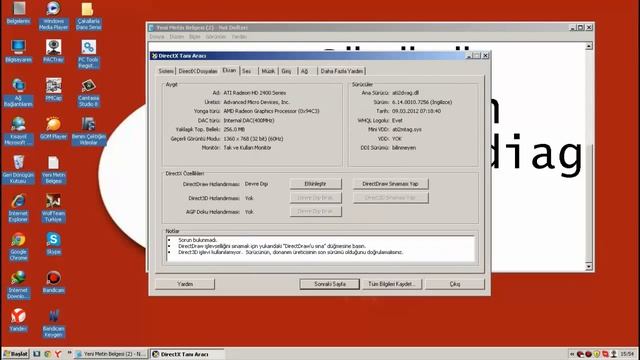Switch to the Sistem tab
The width and height of the screenshot is (640, 360).
tap(166, 71)
